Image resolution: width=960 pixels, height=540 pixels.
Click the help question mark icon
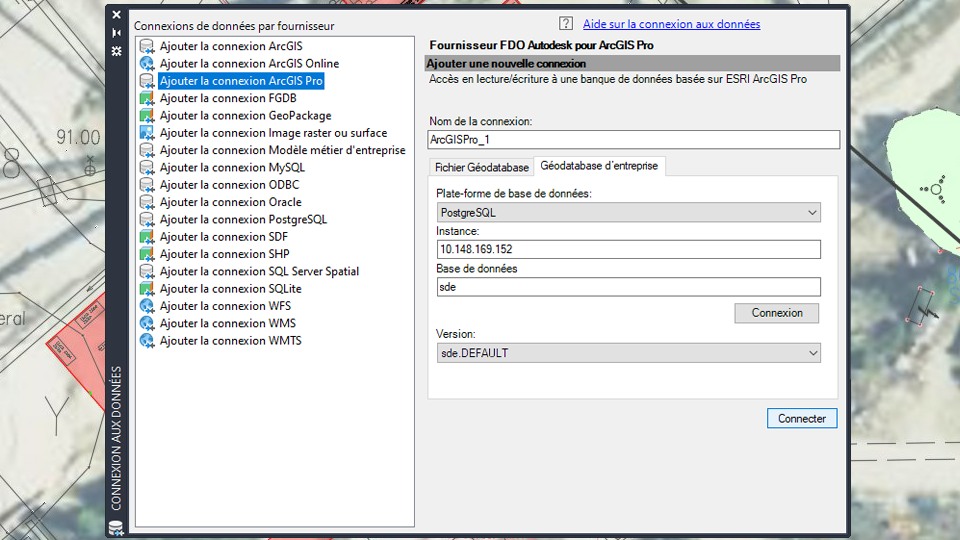tap(566, 23)
